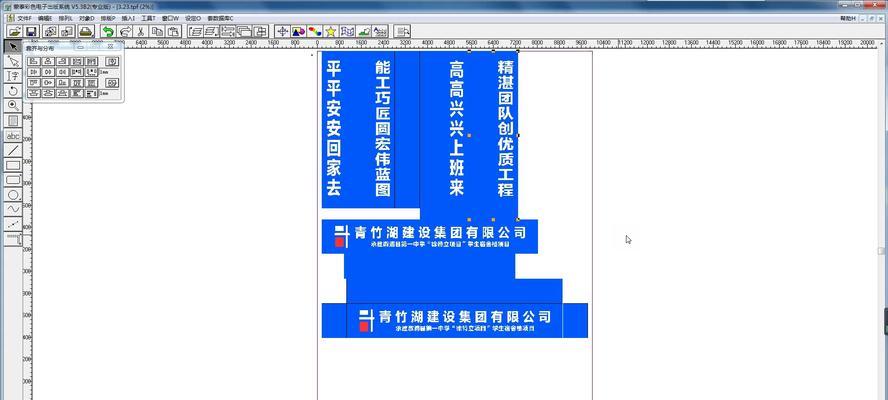Click the printer output icon in toolbar
The width and height of the screenshot is (888, 400).
point(86,32)
